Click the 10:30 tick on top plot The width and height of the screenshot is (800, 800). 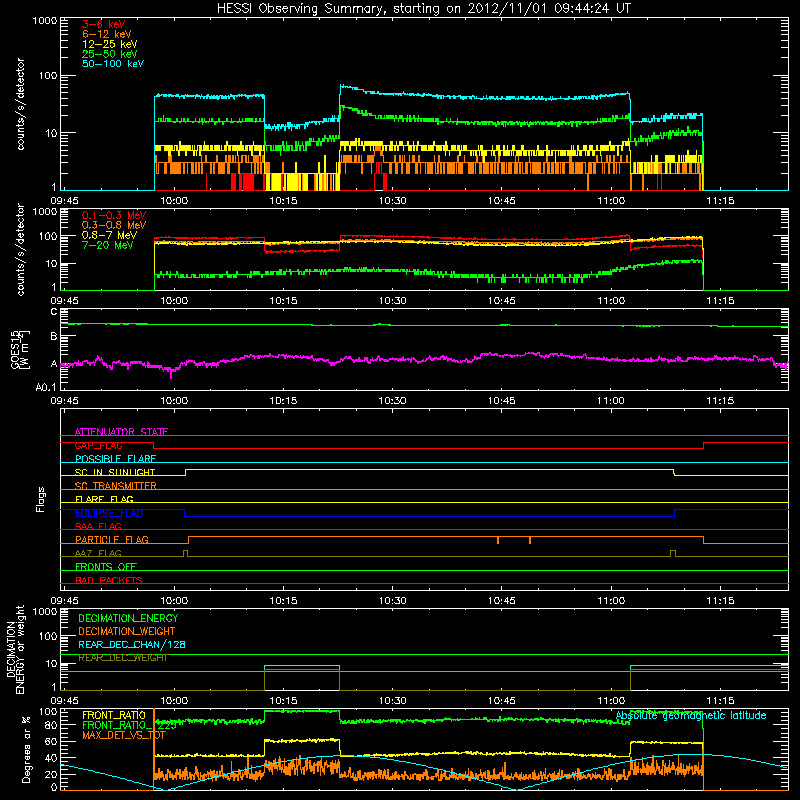[x=392, y=201]
